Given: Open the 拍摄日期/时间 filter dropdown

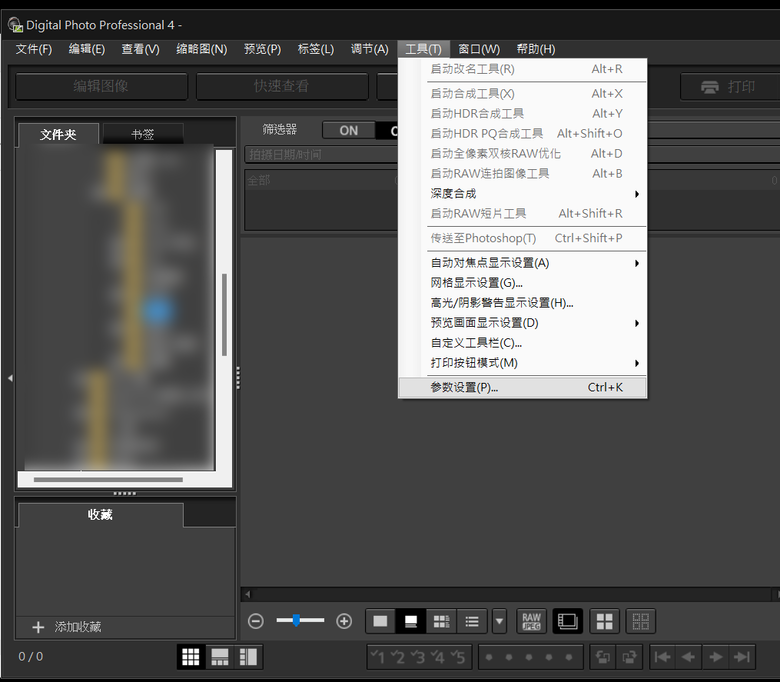Looking at the screenshot, I should coord(321,155).
